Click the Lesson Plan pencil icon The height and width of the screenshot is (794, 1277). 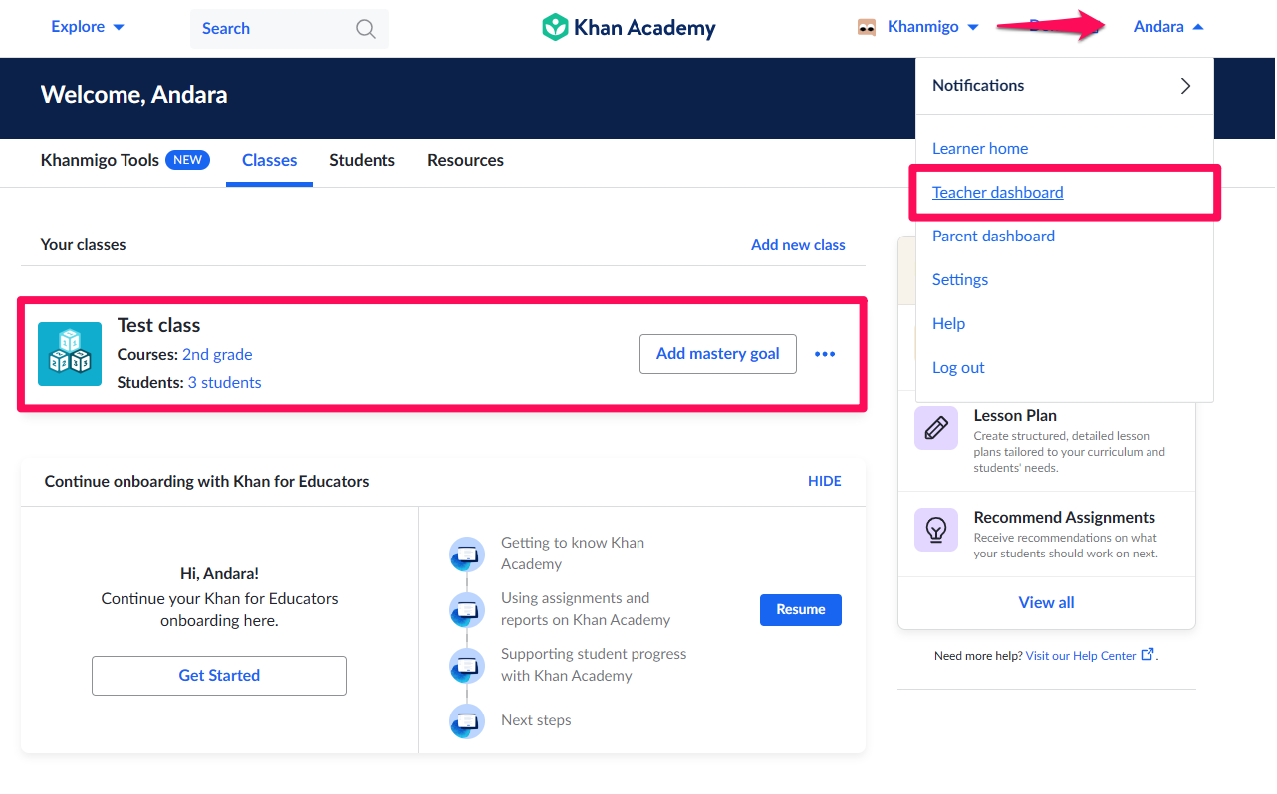936,429
